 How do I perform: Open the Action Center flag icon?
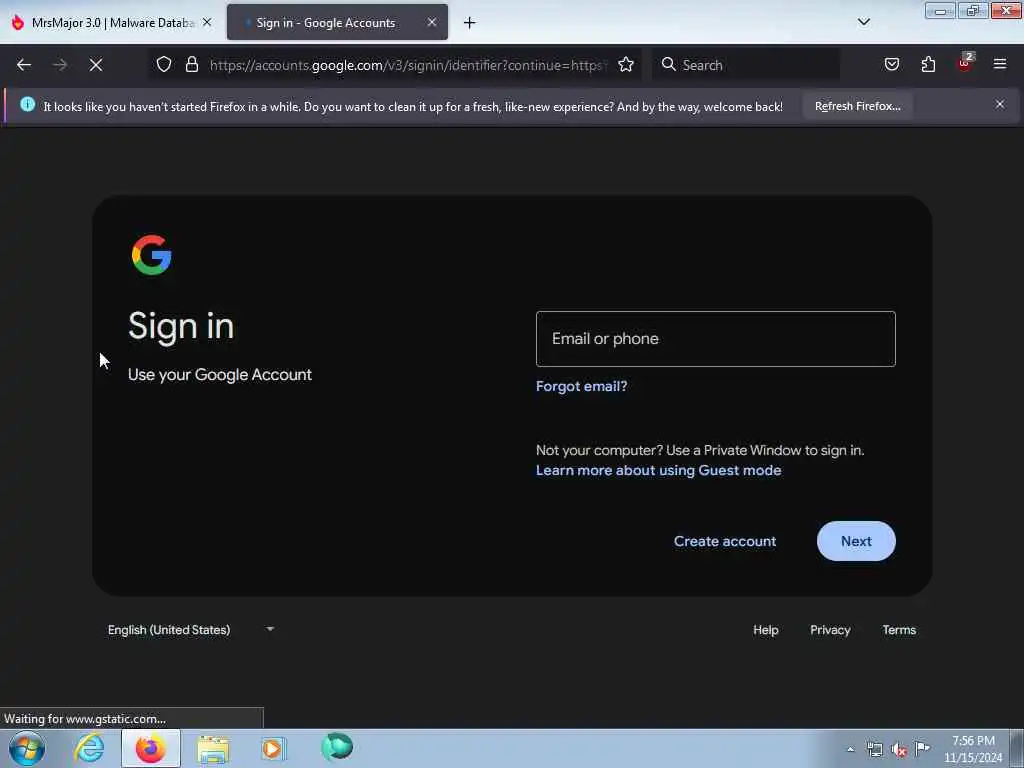(x=922, y=748)
